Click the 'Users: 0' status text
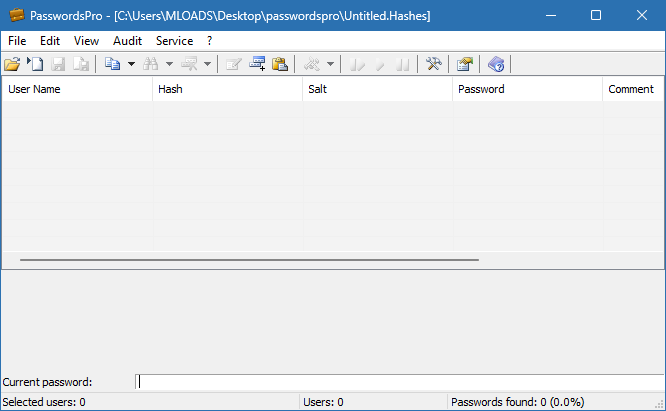The width and height of the screenshot is (666, 411). [323, 402]
